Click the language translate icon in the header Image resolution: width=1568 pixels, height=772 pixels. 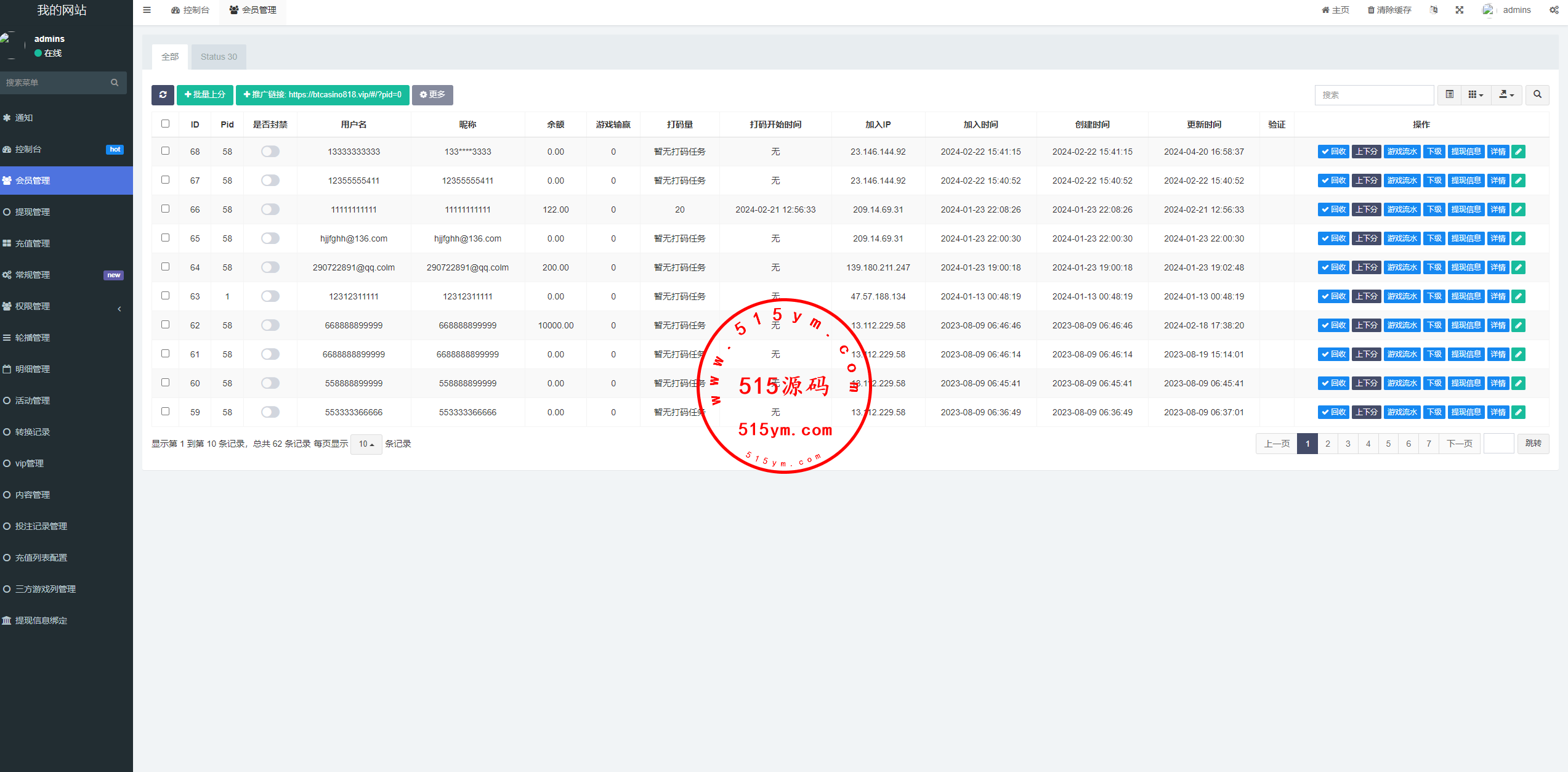coord(1433,10)
